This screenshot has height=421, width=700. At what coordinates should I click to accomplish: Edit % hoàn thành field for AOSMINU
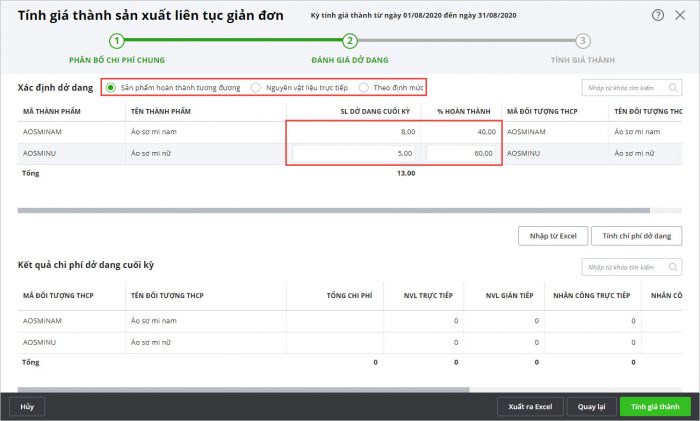pos(462,154)
